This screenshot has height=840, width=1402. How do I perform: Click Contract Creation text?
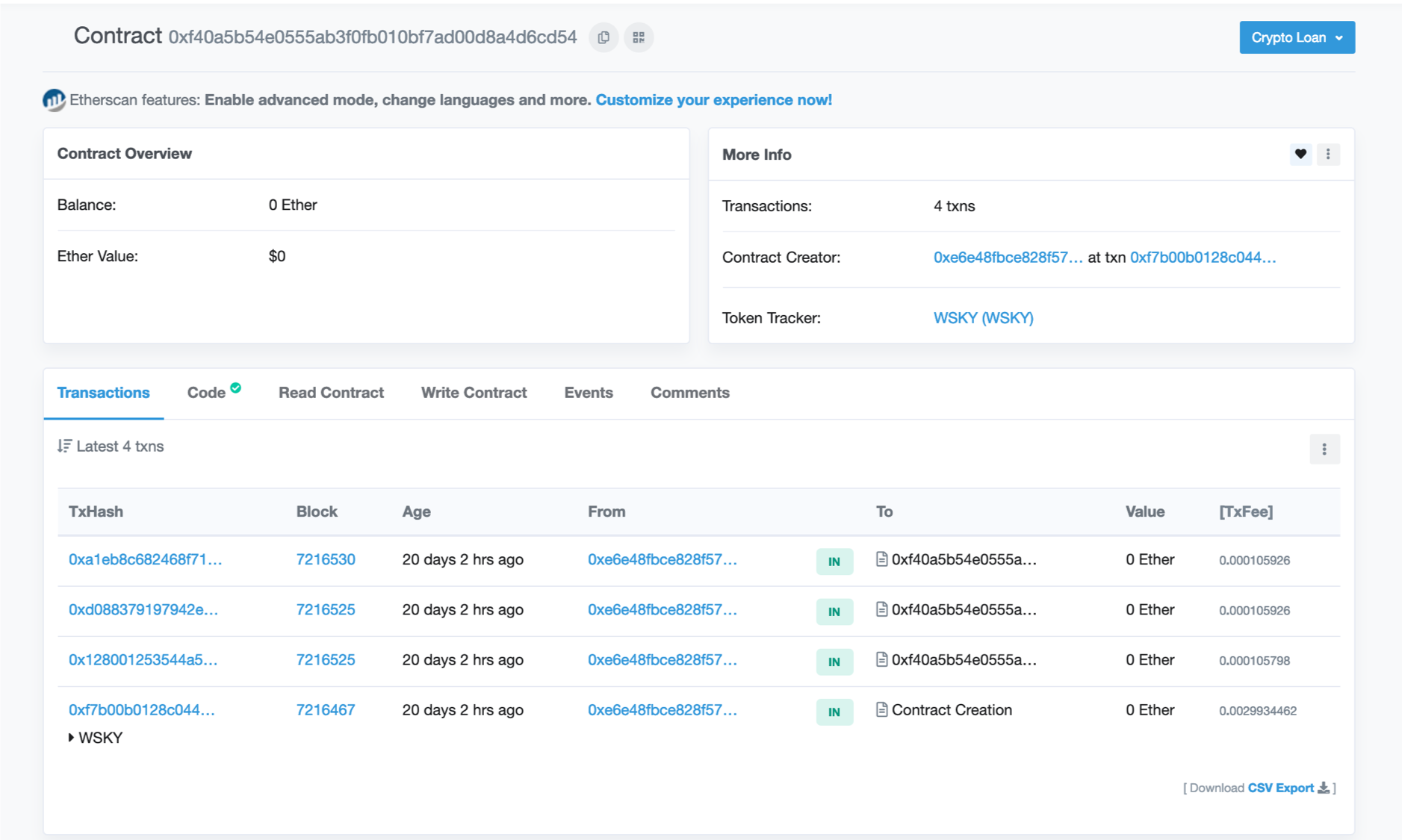[952, 709]
